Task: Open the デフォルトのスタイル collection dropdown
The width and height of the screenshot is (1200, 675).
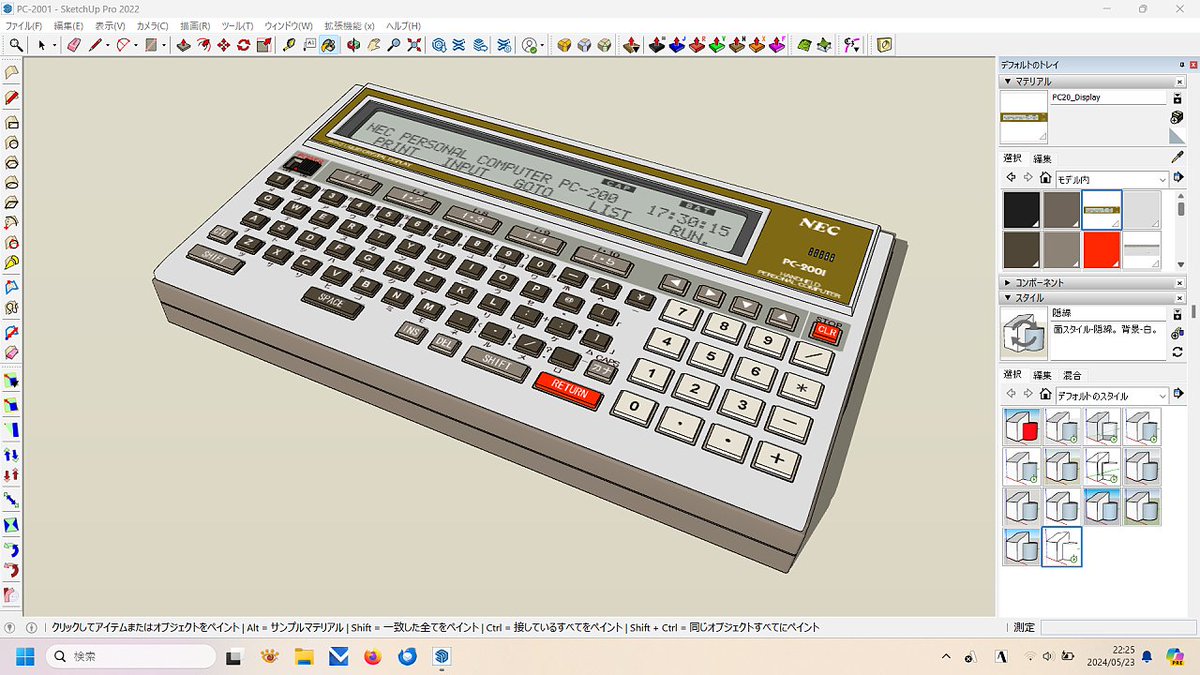Action: [1111, 396]
